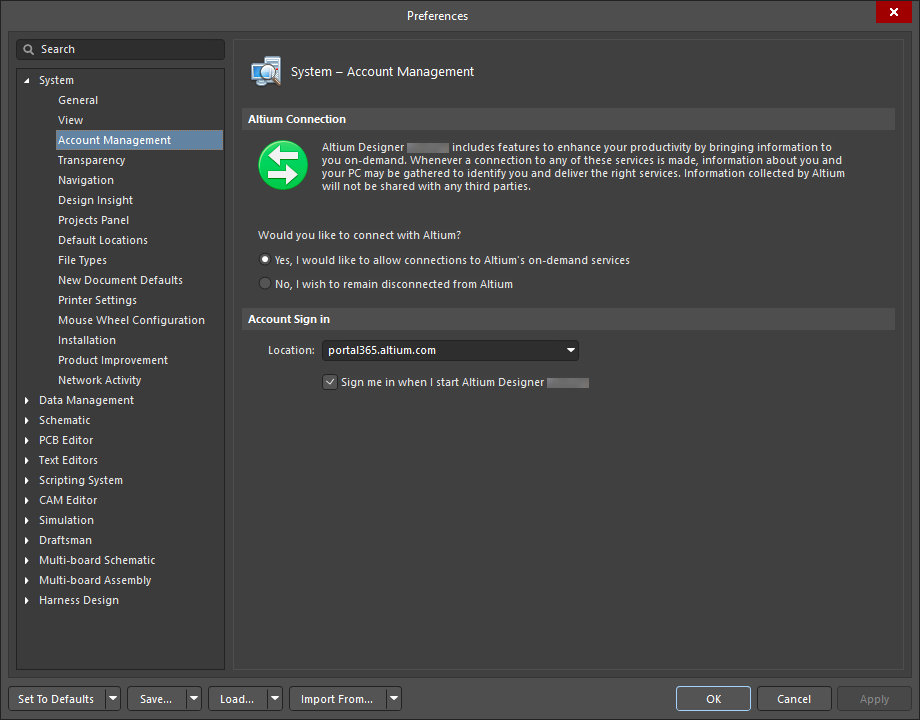The image size is (920, 720).
Task: Expand the Harness Design tree node
Action: [26, 600]
